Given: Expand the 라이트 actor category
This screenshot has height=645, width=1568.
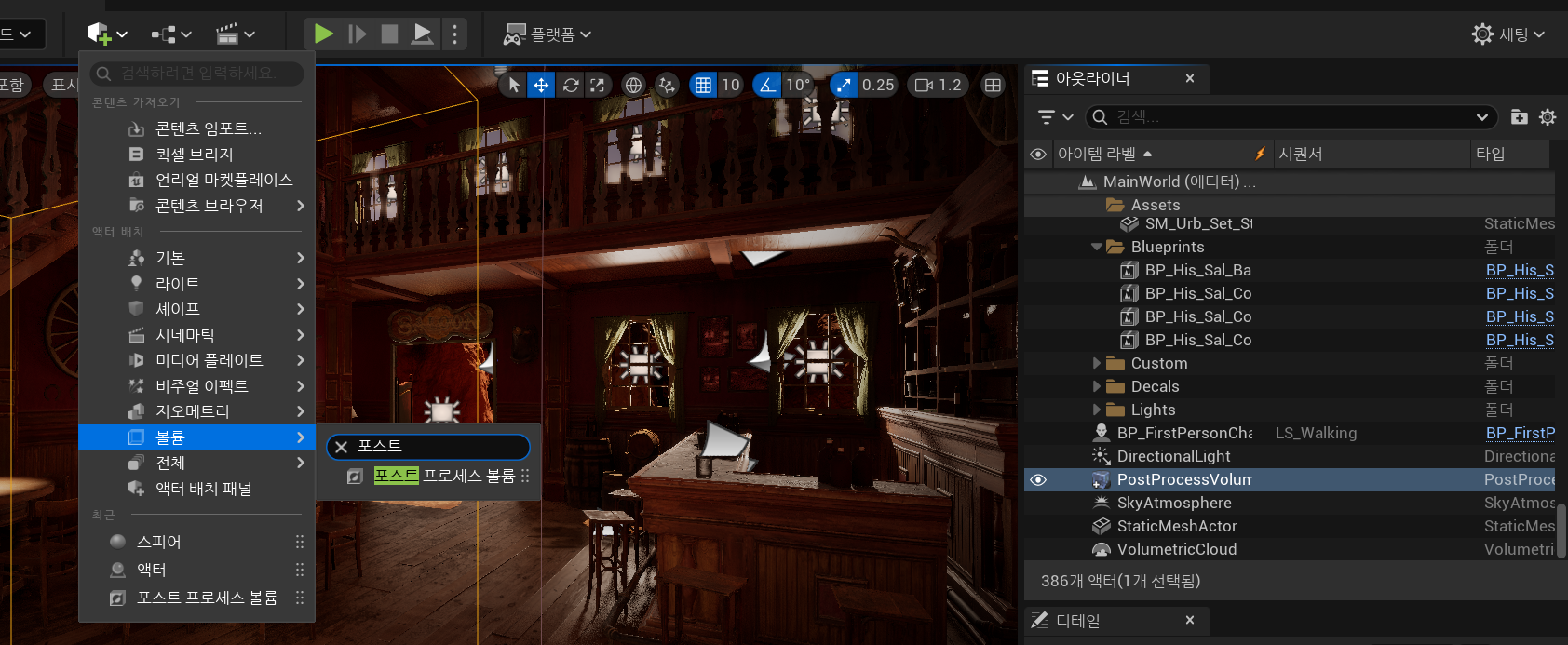Looking at the screenshot, I should [196, 284].
